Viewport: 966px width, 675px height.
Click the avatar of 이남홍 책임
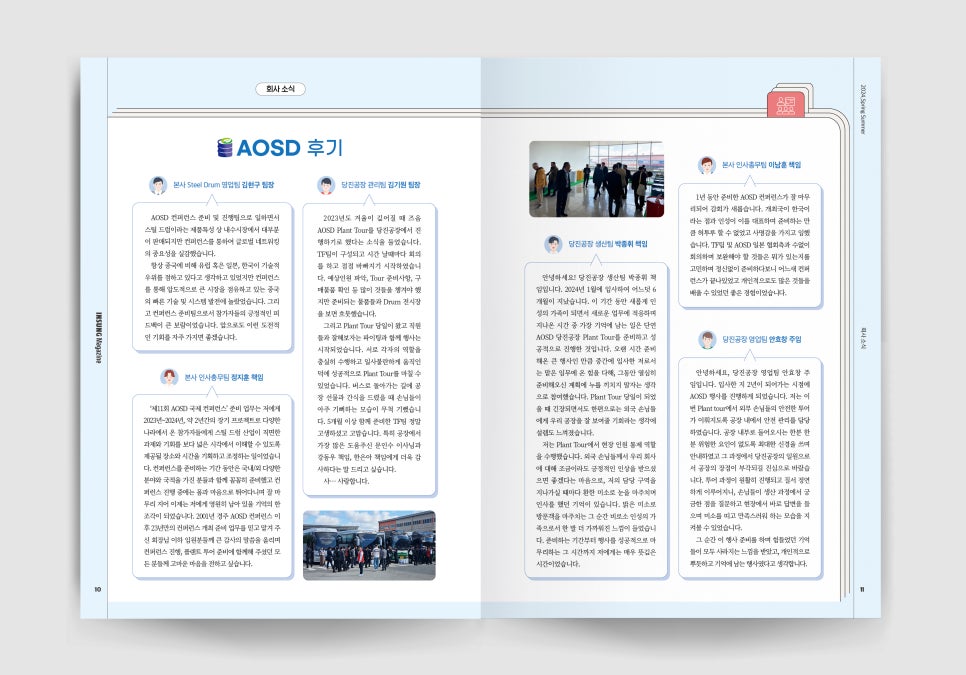tap(707, 165)
